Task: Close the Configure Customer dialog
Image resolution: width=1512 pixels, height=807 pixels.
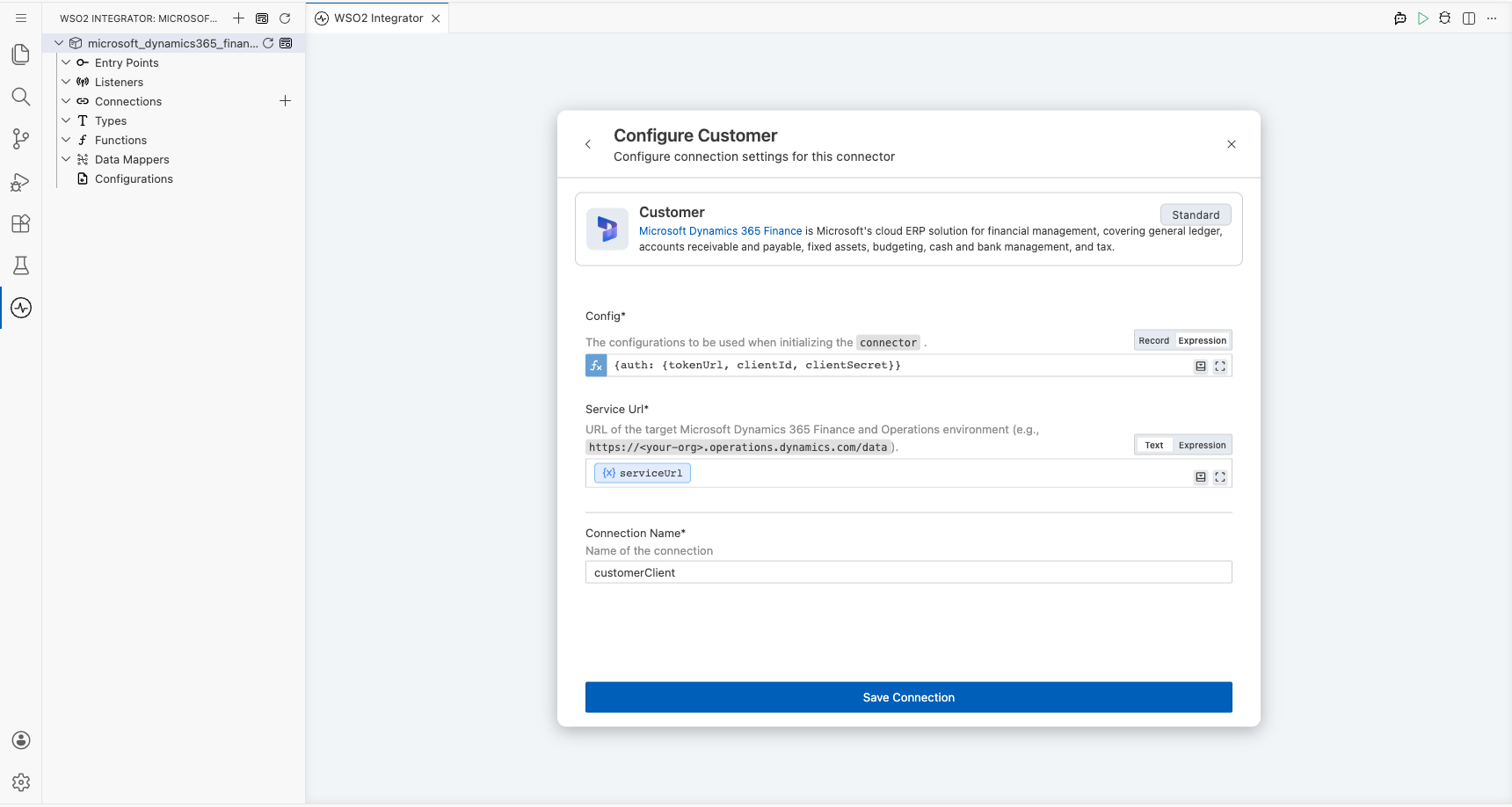Action: pos(1232,144)
